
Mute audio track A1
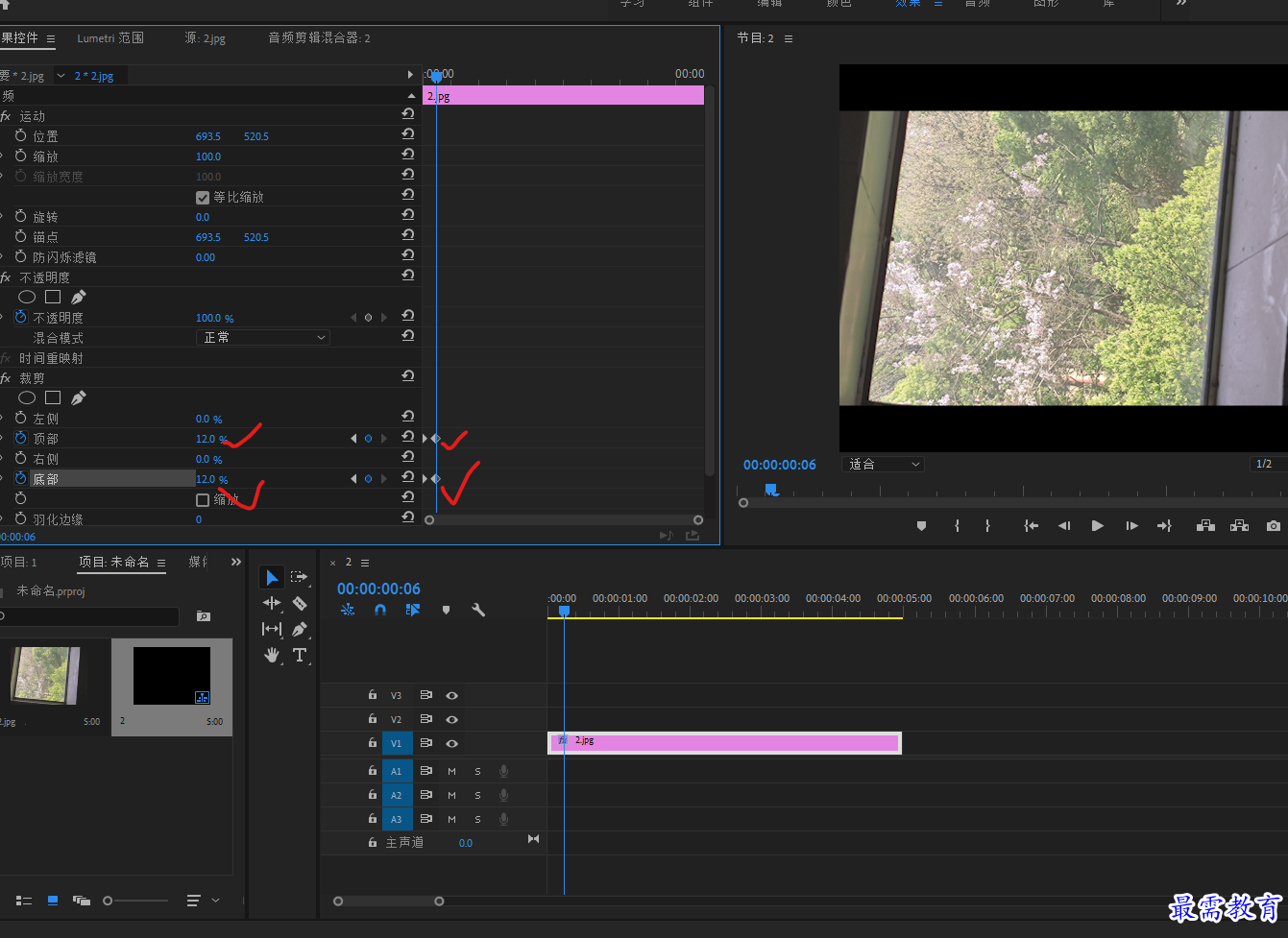click(x=451, y=771)
